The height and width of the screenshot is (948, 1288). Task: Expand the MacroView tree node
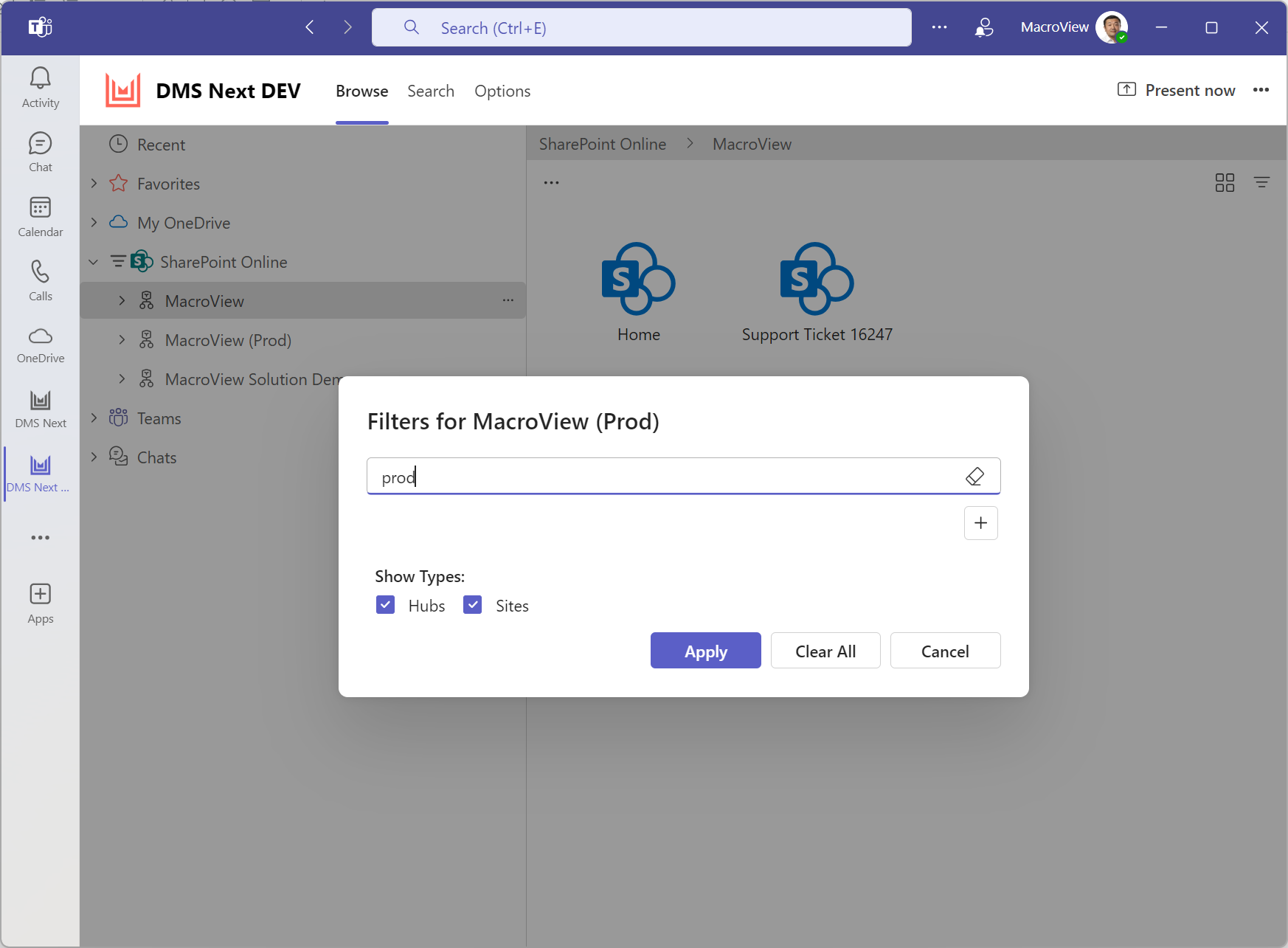(122, 300)
